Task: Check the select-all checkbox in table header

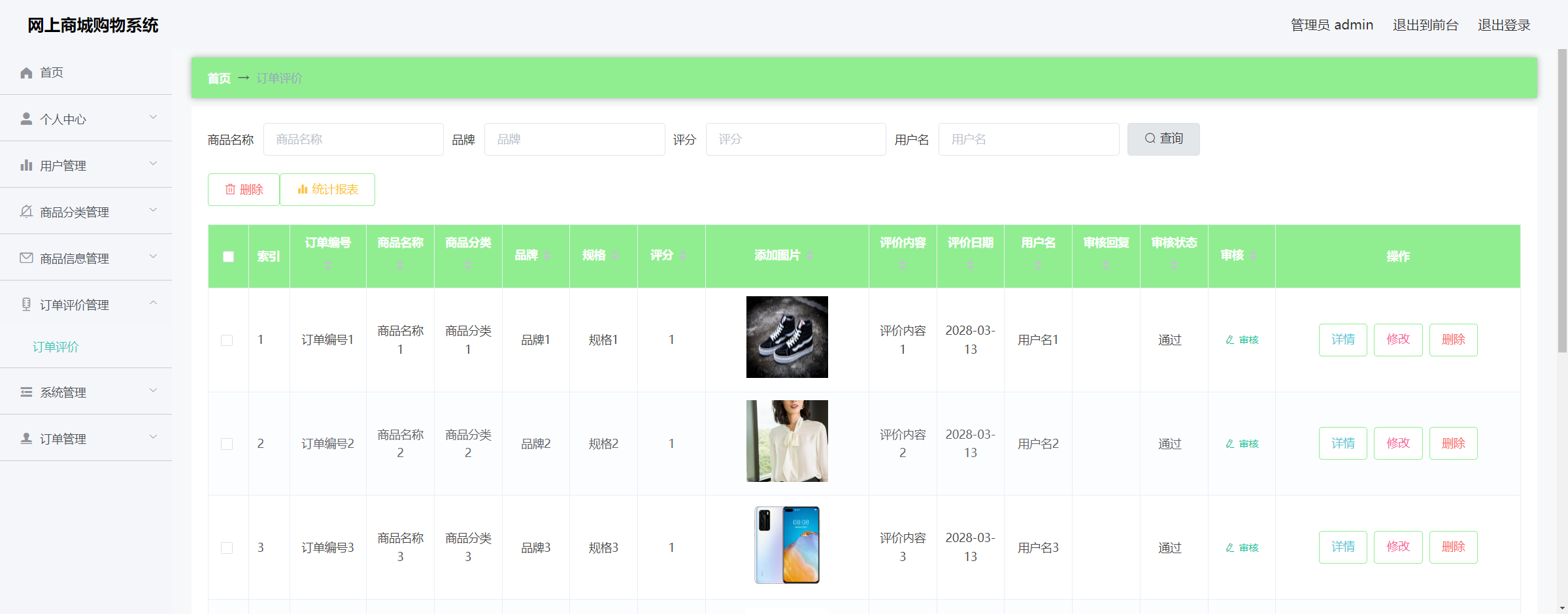Action: [x=228, y=256]
